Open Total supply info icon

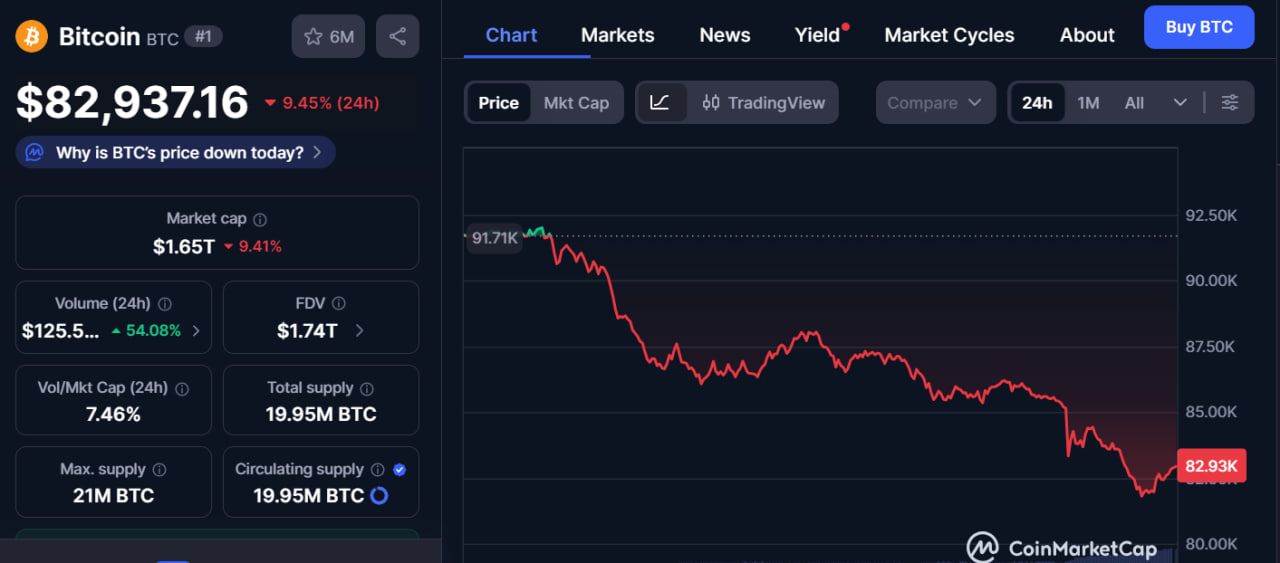367,388
